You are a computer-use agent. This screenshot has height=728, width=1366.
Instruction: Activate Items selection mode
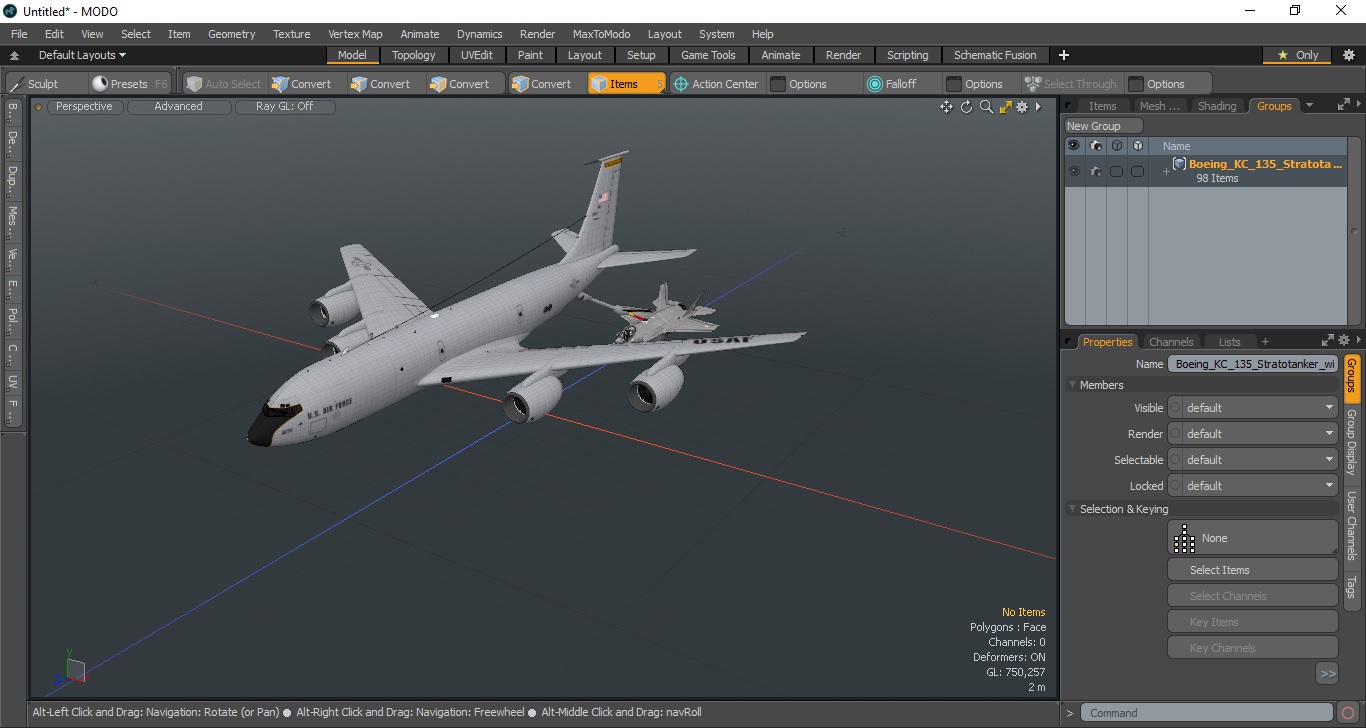click(x=626, y=84)
